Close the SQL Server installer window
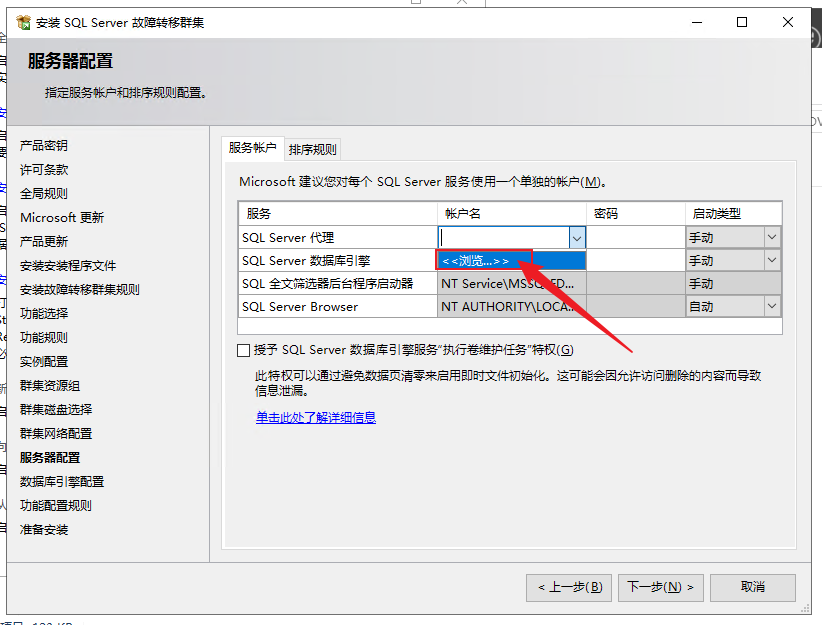 pyautogui.click(x=787, y=23)
